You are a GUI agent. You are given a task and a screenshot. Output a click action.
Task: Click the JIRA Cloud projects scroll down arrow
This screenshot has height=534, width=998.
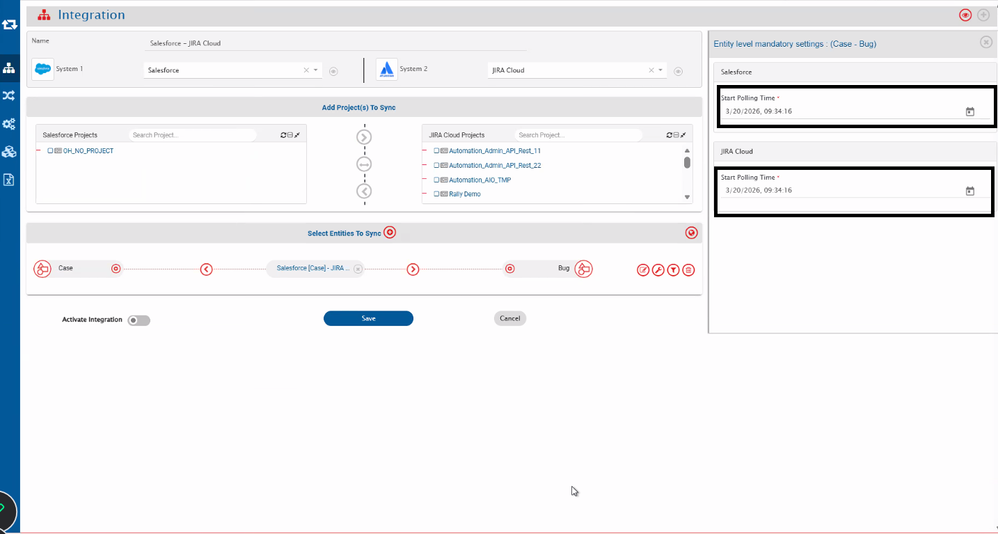tap(687, 197)
